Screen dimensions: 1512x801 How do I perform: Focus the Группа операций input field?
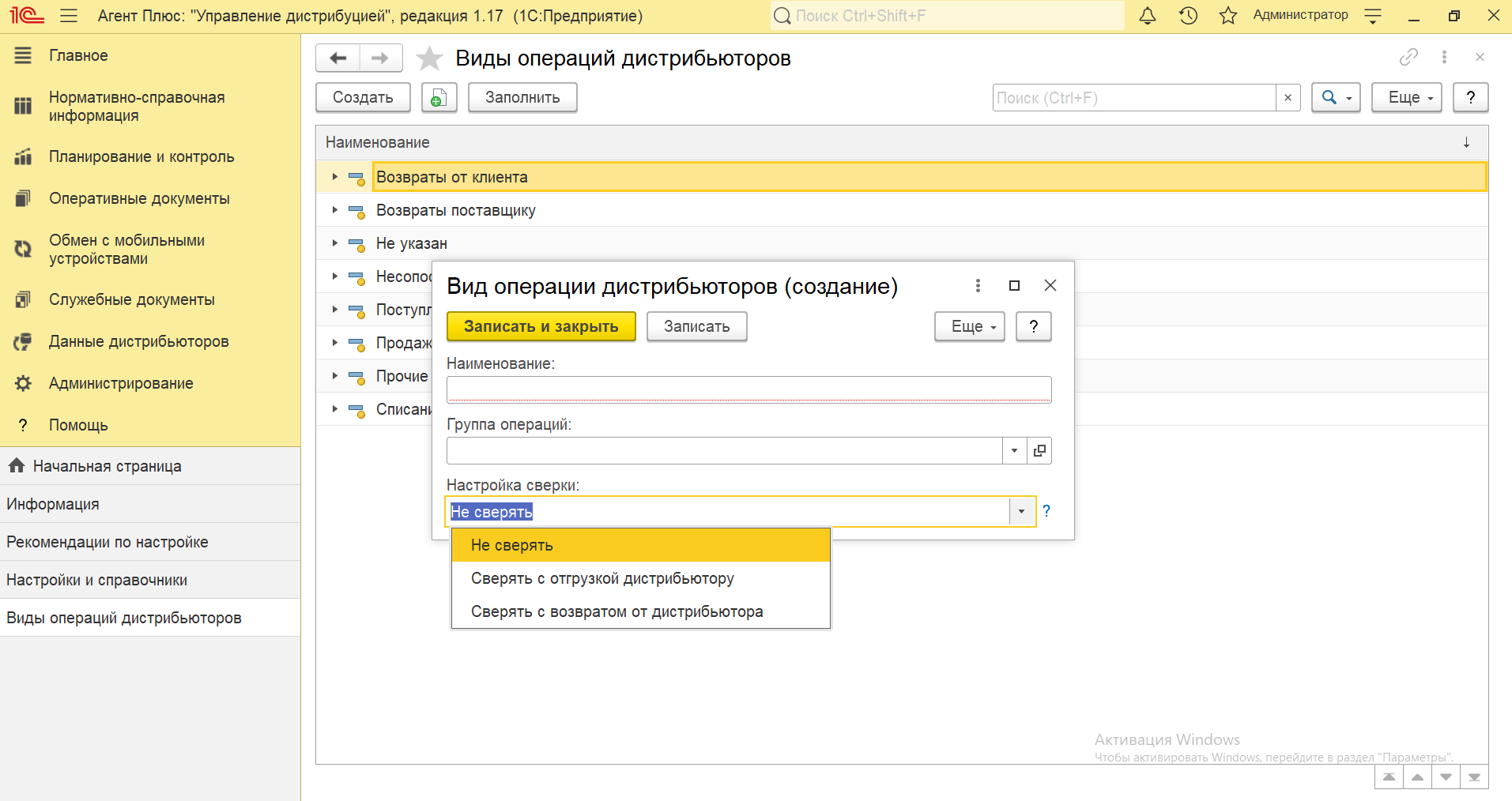(725, 450)
